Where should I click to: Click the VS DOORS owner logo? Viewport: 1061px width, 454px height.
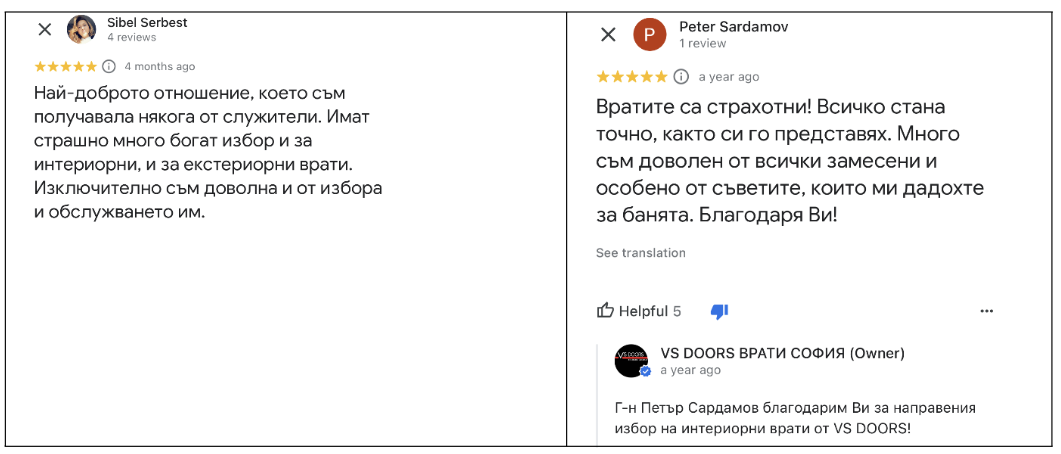631,361
